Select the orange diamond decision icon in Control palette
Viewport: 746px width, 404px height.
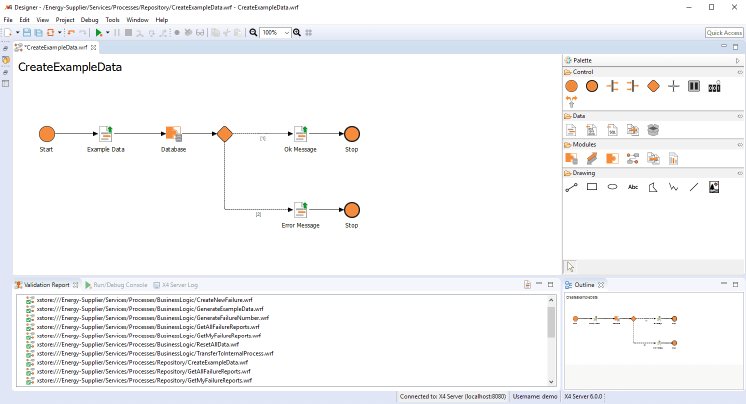tap(653, 87)
